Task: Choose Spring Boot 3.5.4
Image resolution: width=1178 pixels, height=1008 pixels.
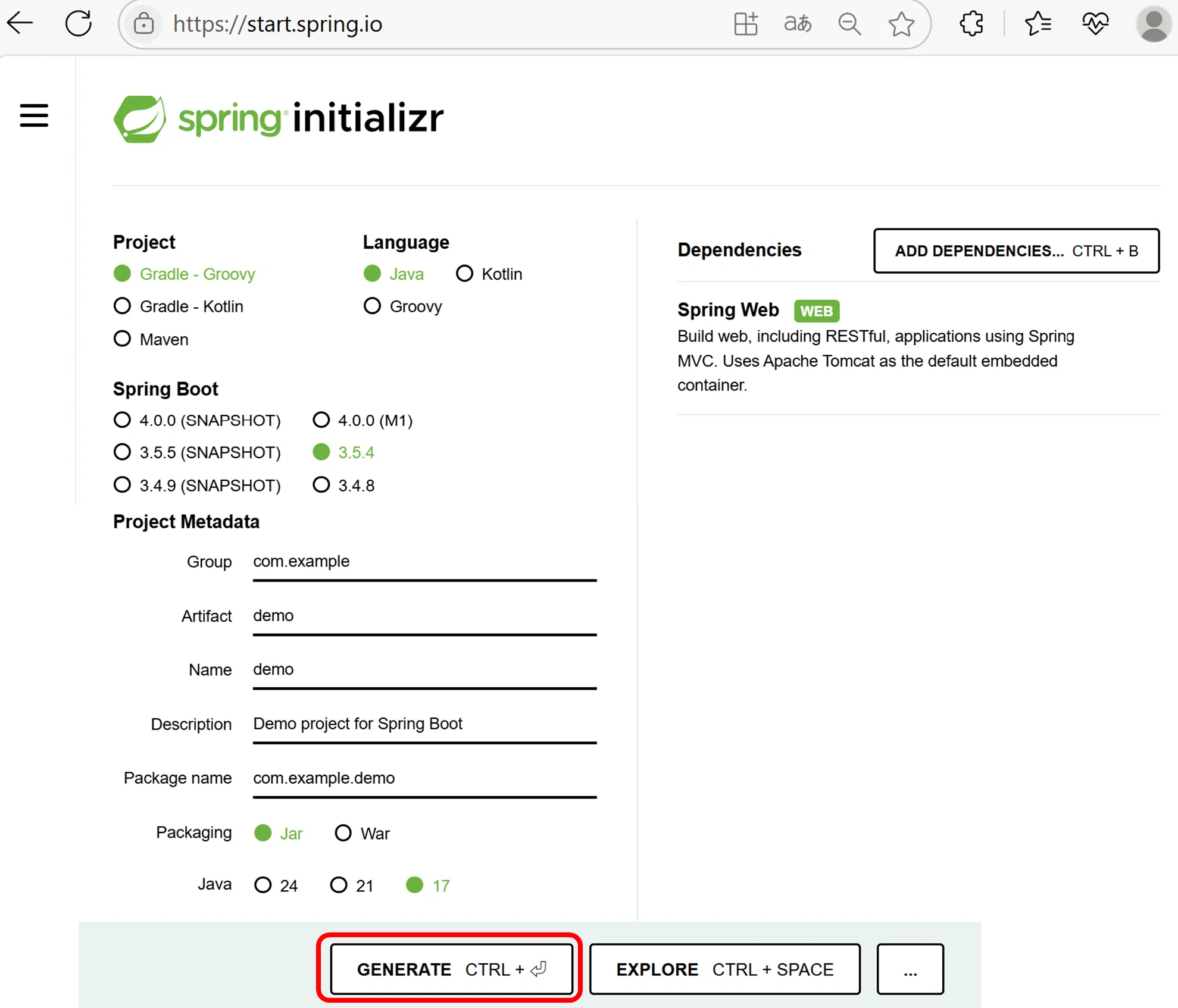Action: (343, 452)
